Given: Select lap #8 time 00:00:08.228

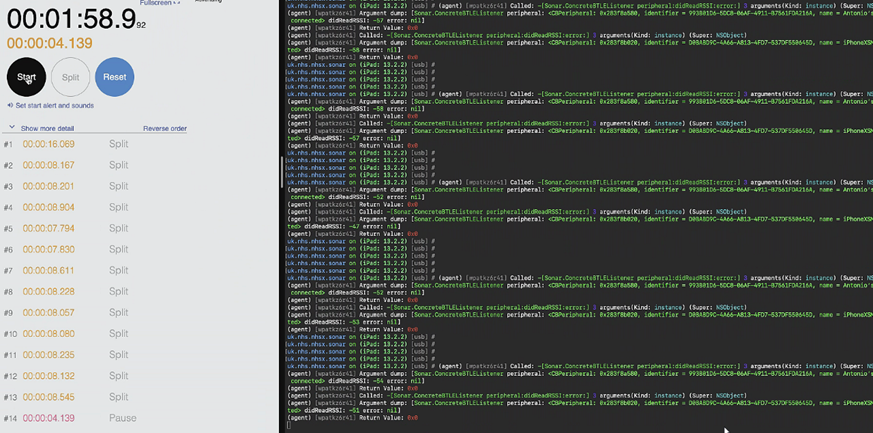Looking at the screenshot, I should click(48, 292).
